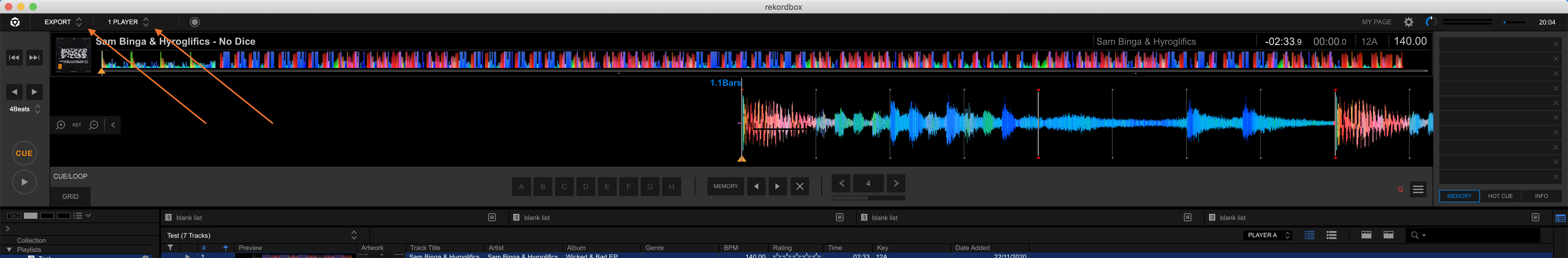This screenshot has height=258, width=1568.
Task: Open the settings gear icon
Action: pyautogui.click(x=1408, y=22)
